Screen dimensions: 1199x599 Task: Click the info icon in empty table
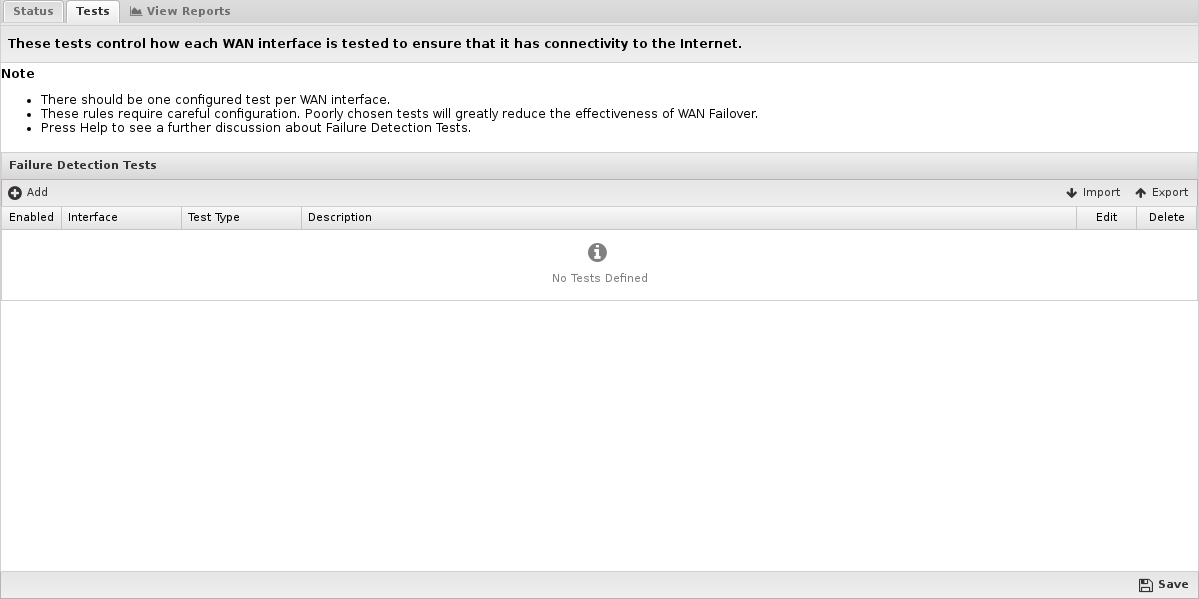click(x=597, y=253)
